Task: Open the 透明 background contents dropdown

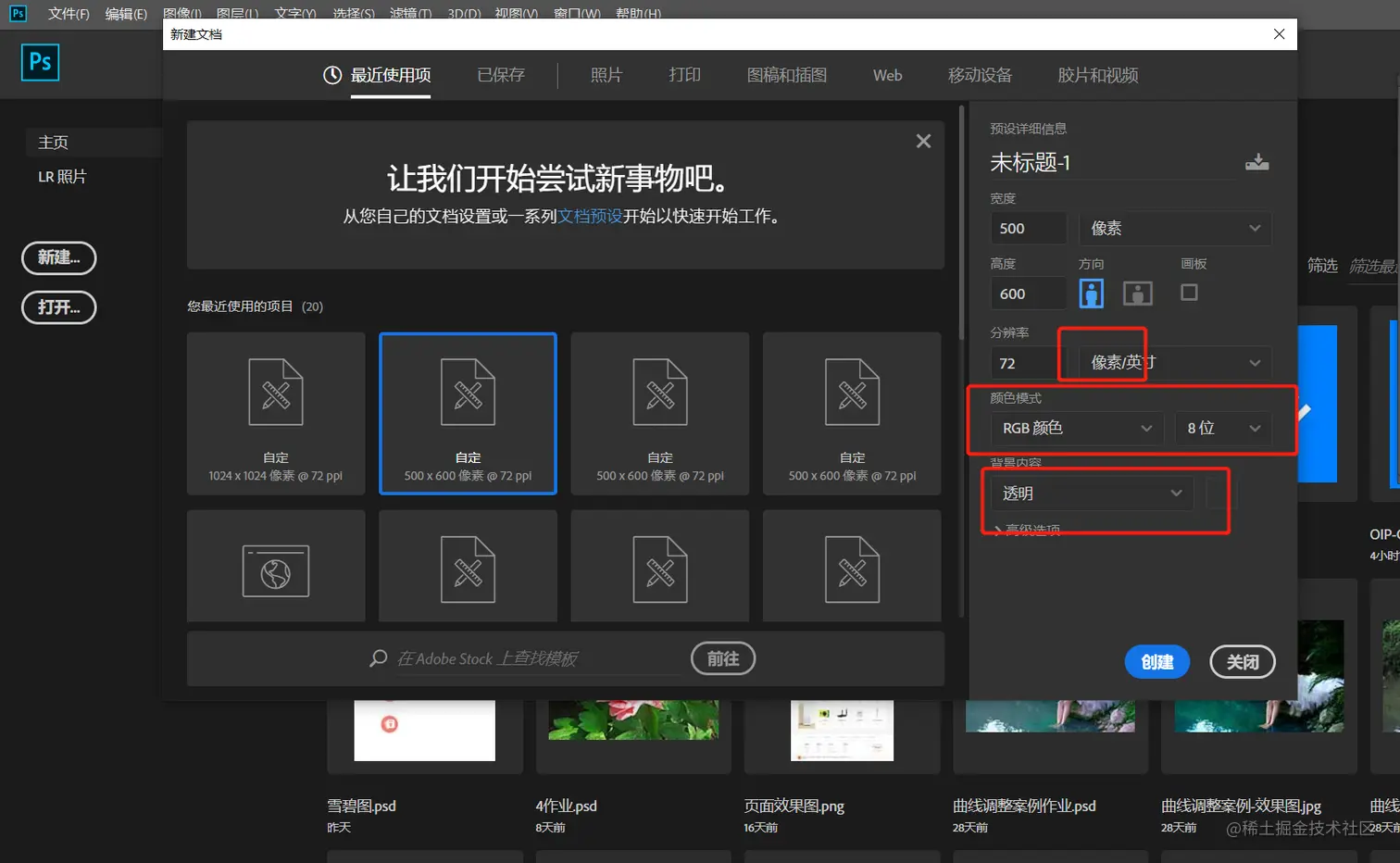Action: pos(1091,493)
